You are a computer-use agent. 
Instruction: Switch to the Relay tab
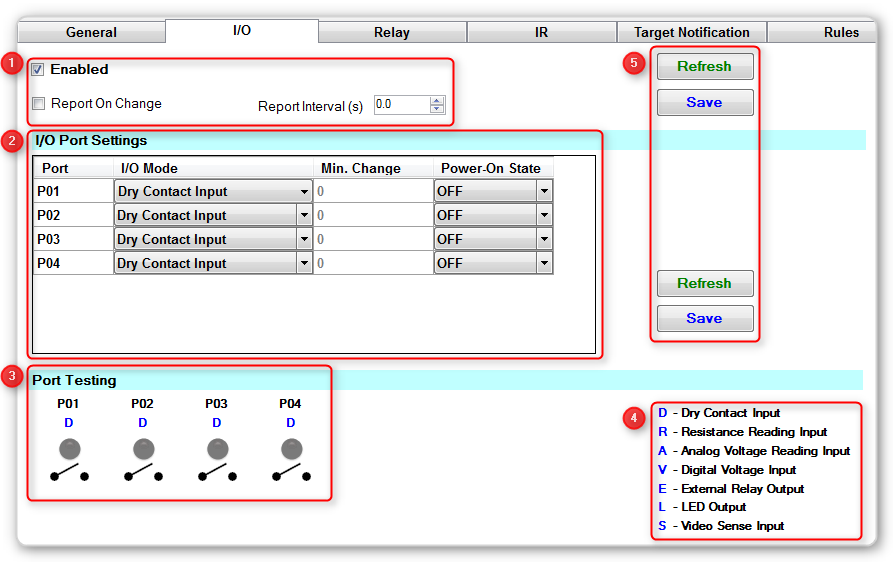click(392, 32)
